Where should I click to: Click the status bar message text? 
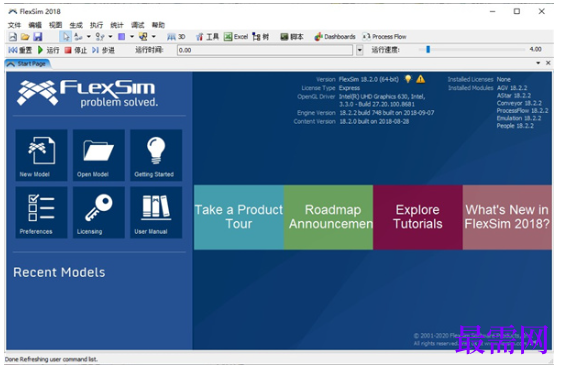click(x=51, y=359)
